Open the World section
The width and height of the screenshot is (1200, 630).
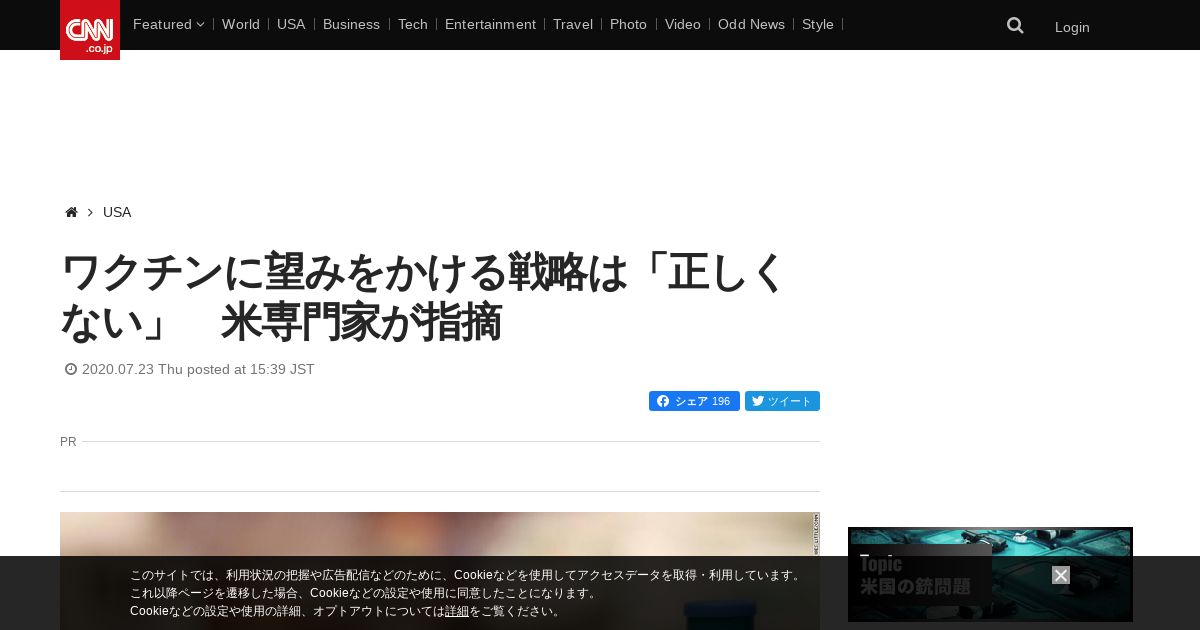coord(241,24)
